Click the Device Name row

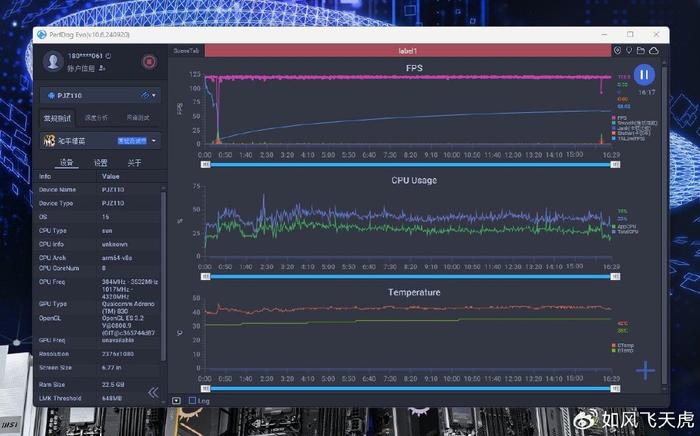point(98,190)
